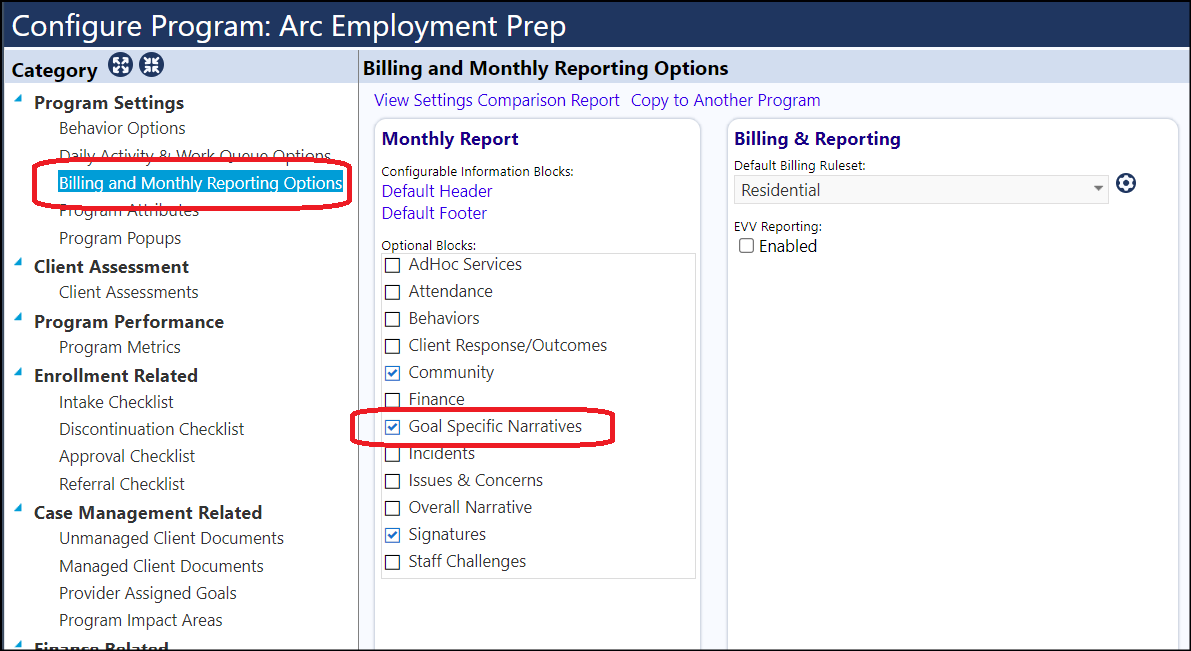Uncheck the Goal Specific Narratives checkbox
The height and width of the screenshot is (651, 1191).
click(393, 427)
